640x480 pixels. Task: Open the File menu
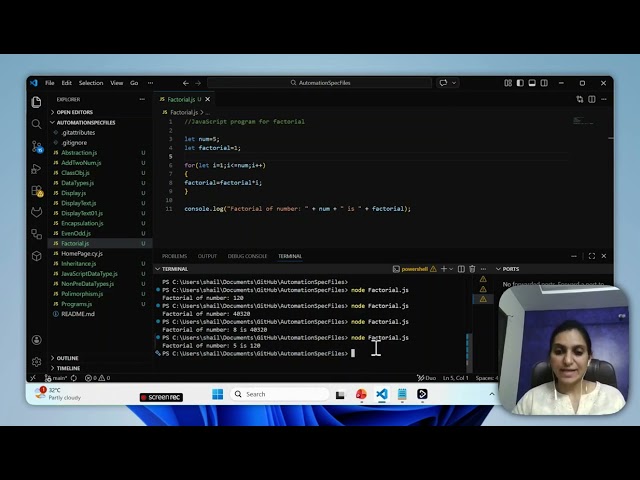50,83
